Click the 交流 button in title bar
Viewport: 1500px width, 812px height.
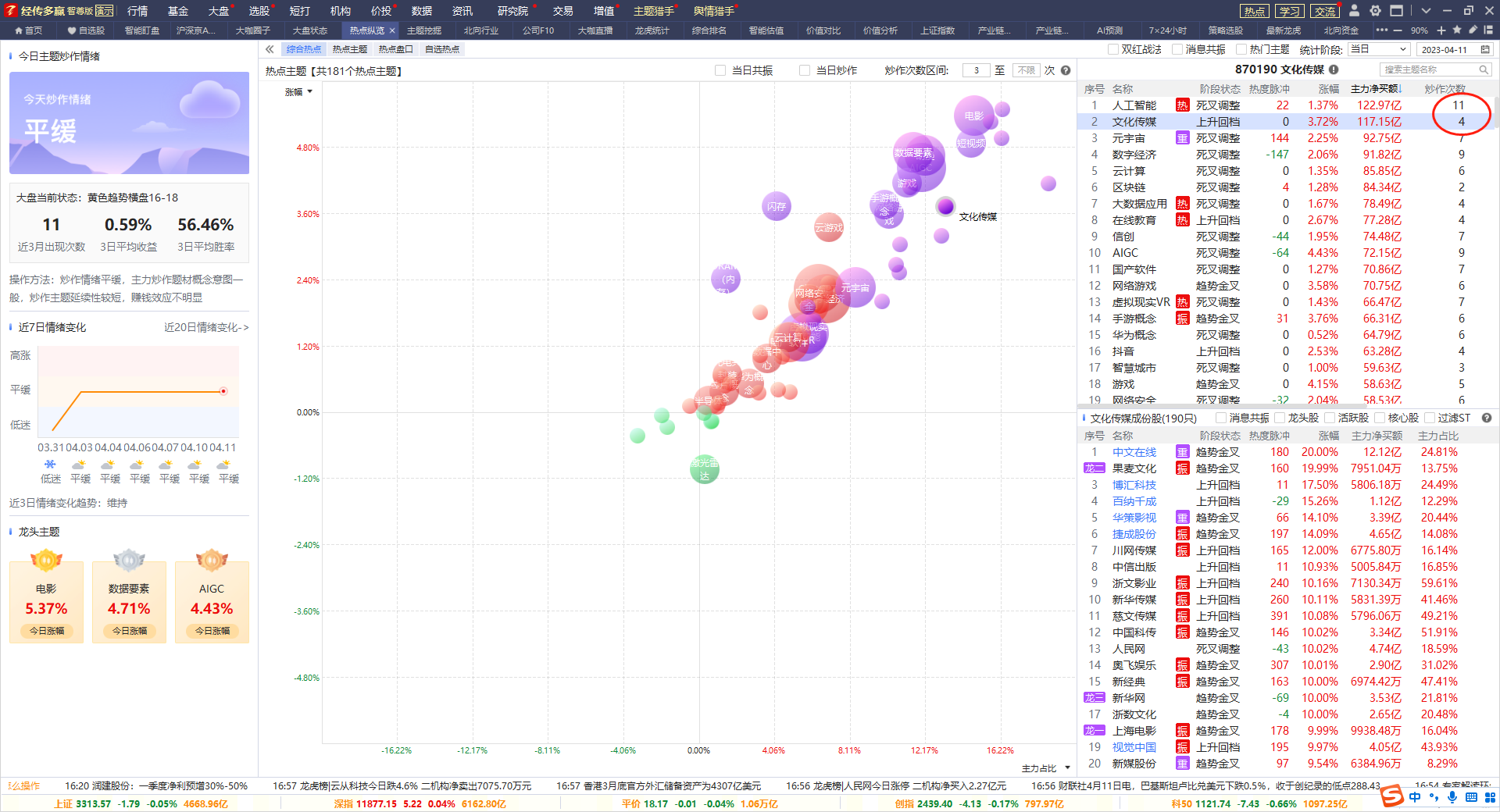[1325, 11]
